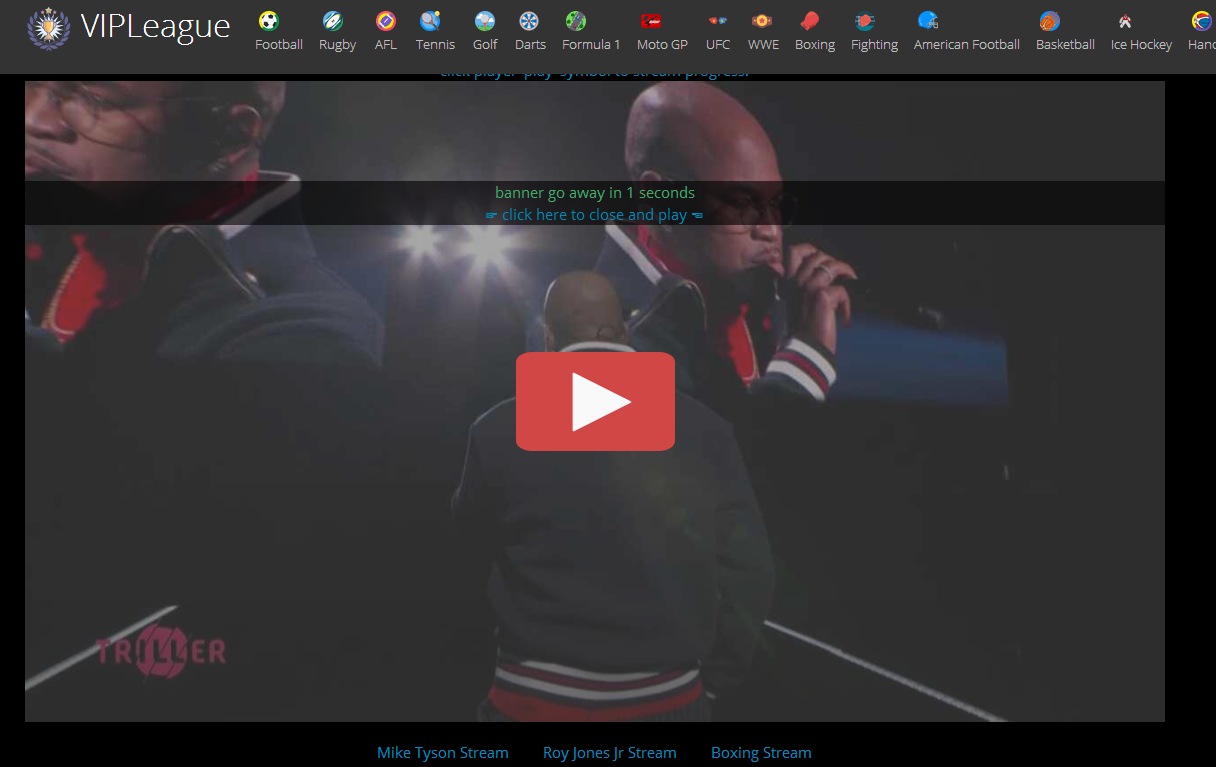Open the Boxing Stream link
Image resolution: width=1216 pixels, height=767 pixels.
tap(761, 753)
